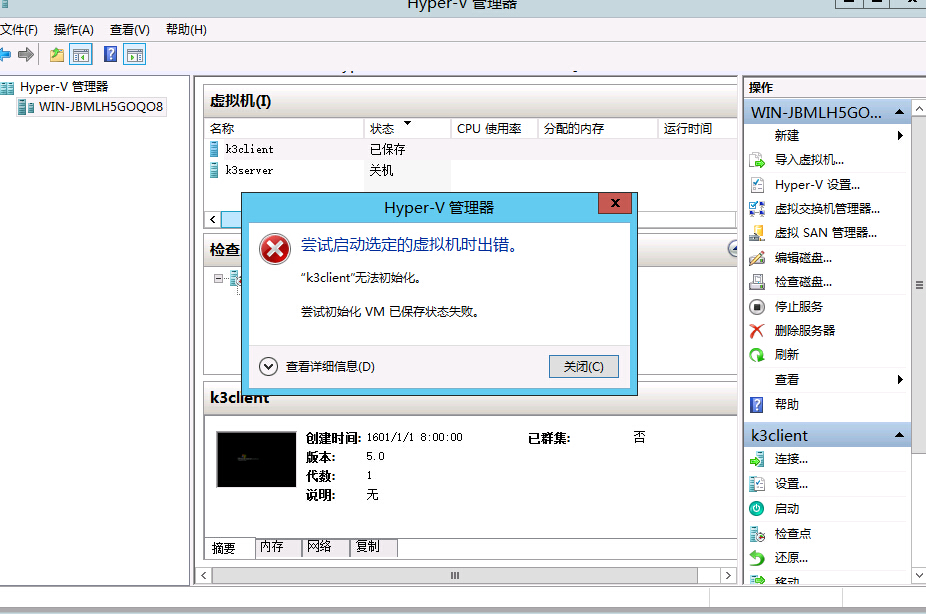Click 刷新 green refresh icon
The image size is (926, 614).
(x=757, y=355)
